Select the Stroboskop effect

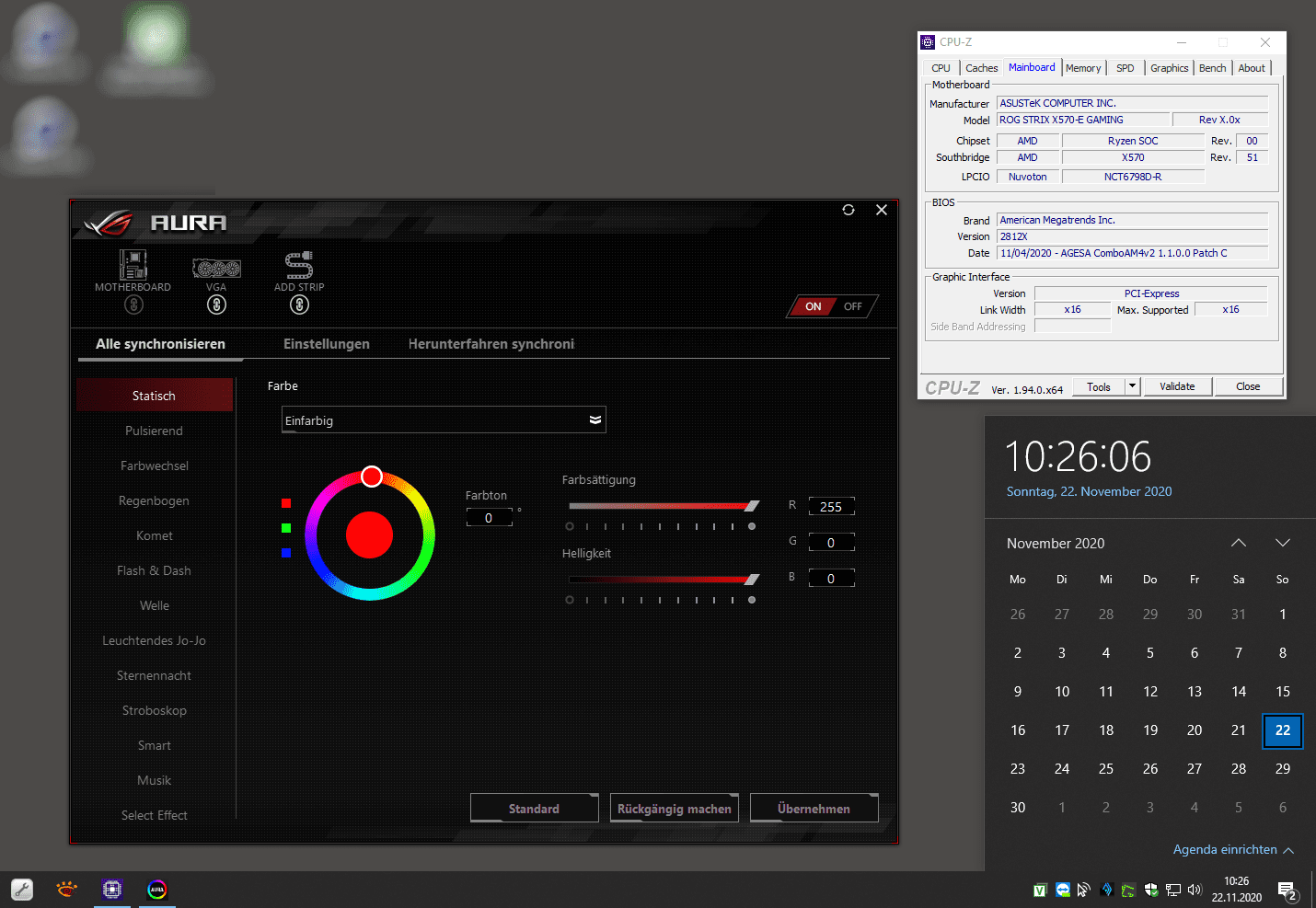pos(155,710)
